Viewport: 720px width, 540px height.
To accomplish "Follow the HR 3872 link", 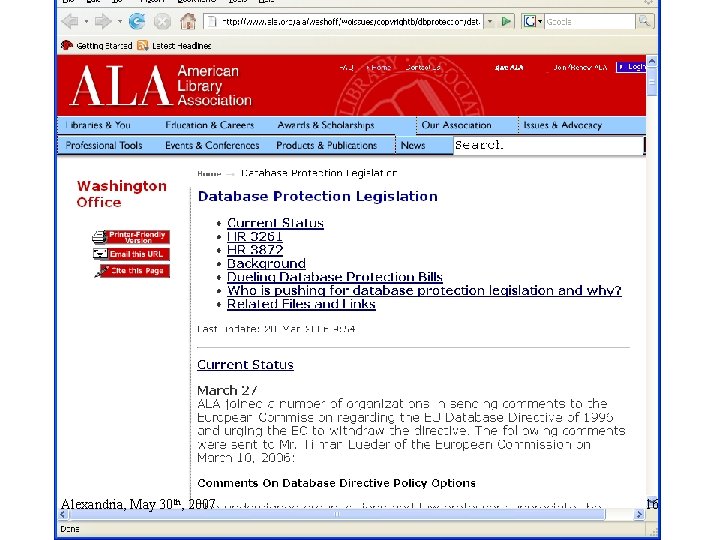I will [255, 250].
